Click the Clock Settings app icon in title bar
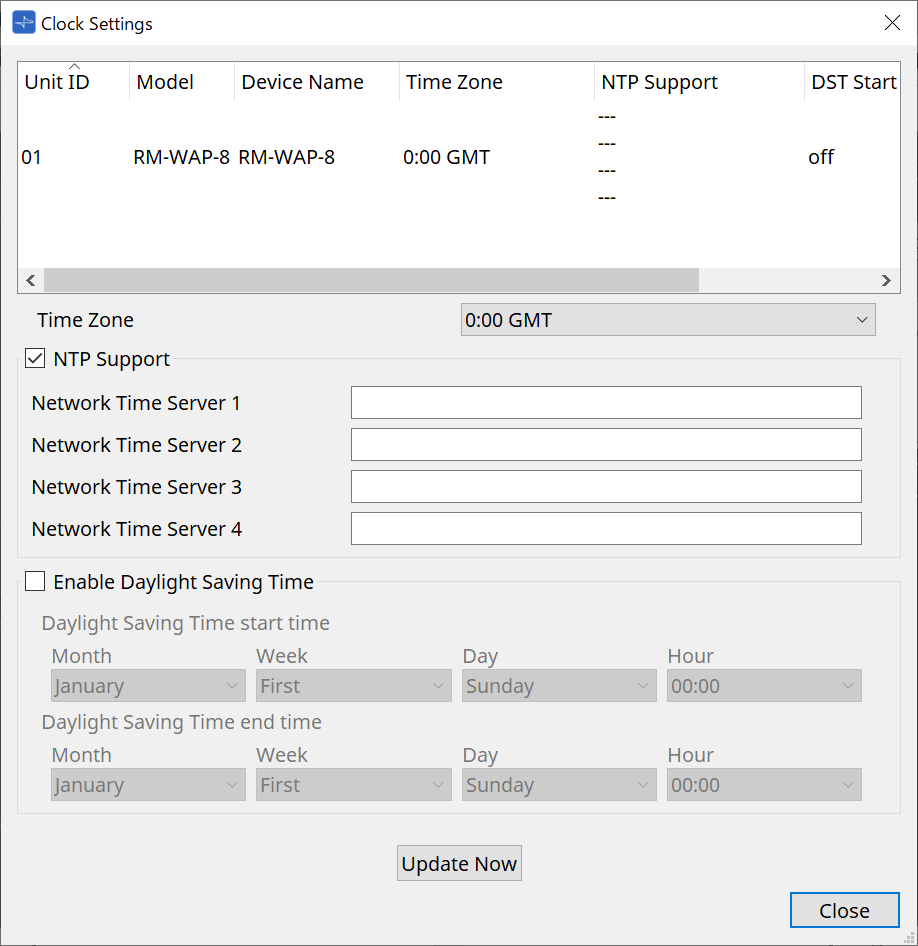 pyautogui.click(x=23, y=23)
